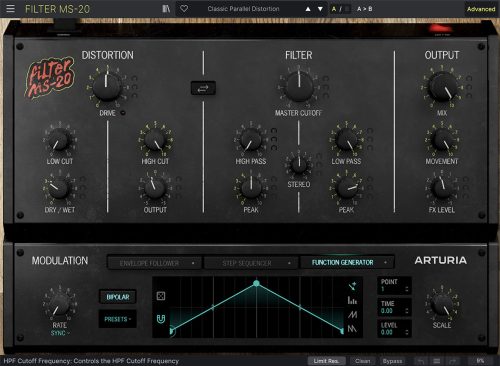Click the High Pass knob
500x366 pixels.
coord(251,140)
